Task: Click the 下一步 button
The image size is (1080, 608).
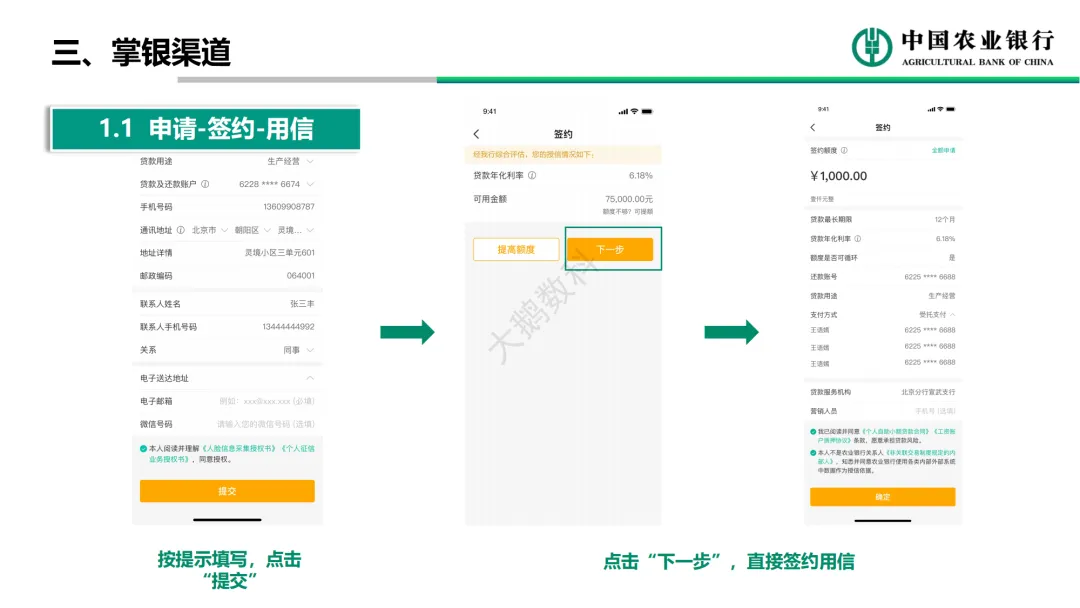Action: tap(609, 249)
